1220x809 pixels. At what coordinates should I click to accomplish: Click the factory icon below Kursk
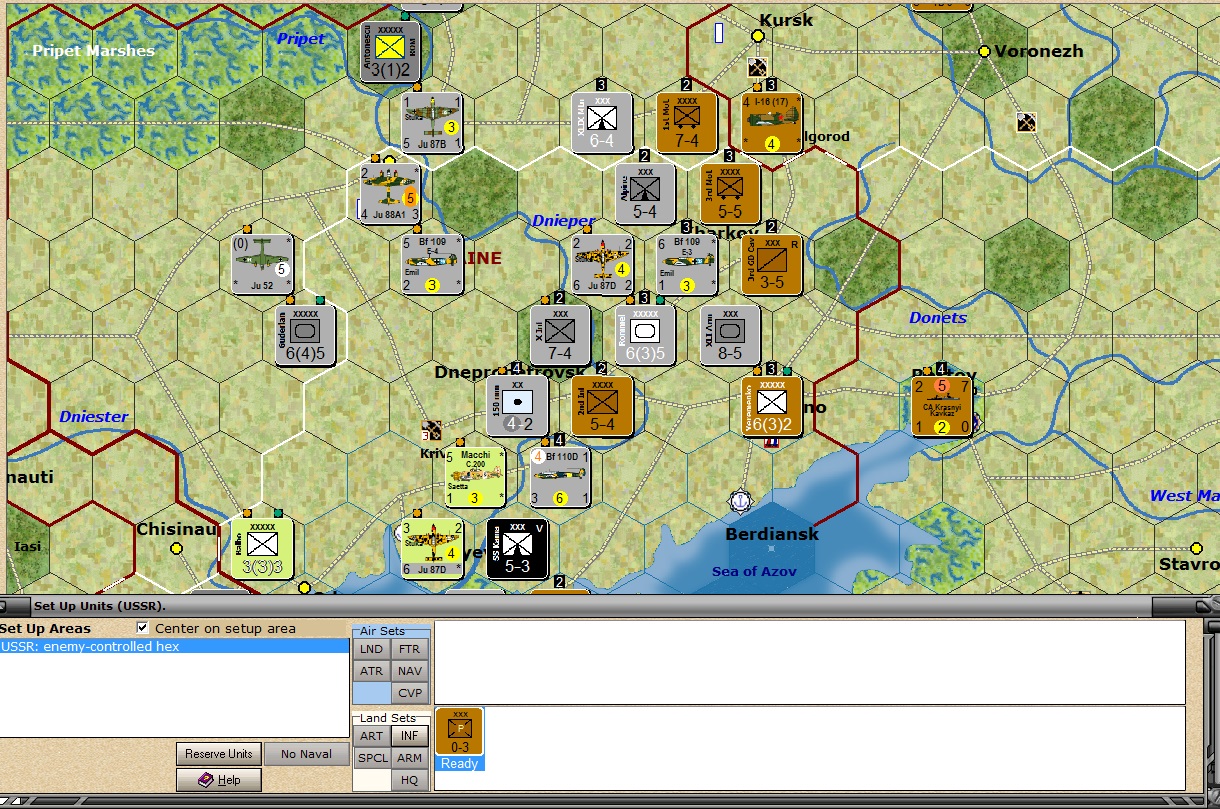pos(758,67)
